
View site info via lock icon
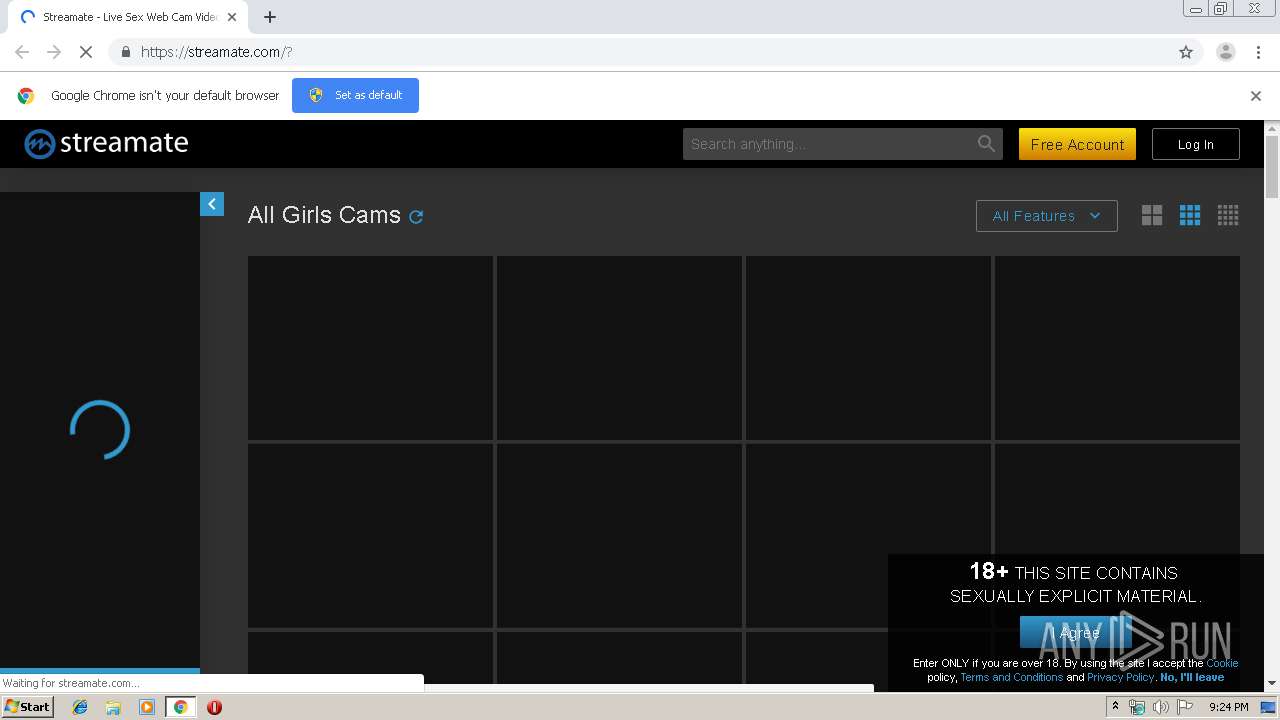click(125, 52)
